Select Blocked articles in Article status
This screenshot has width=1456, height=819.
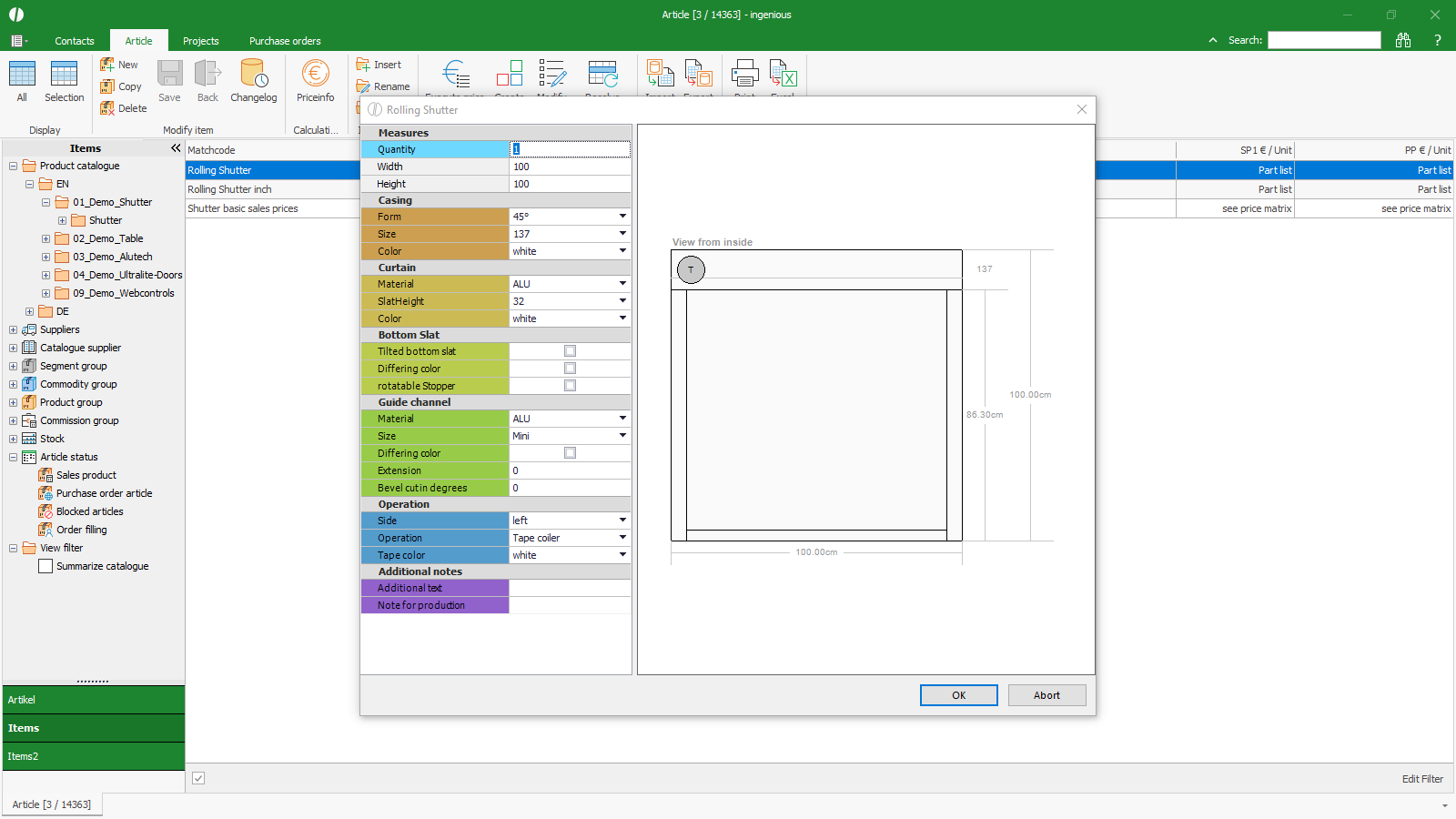coord(89,511)
